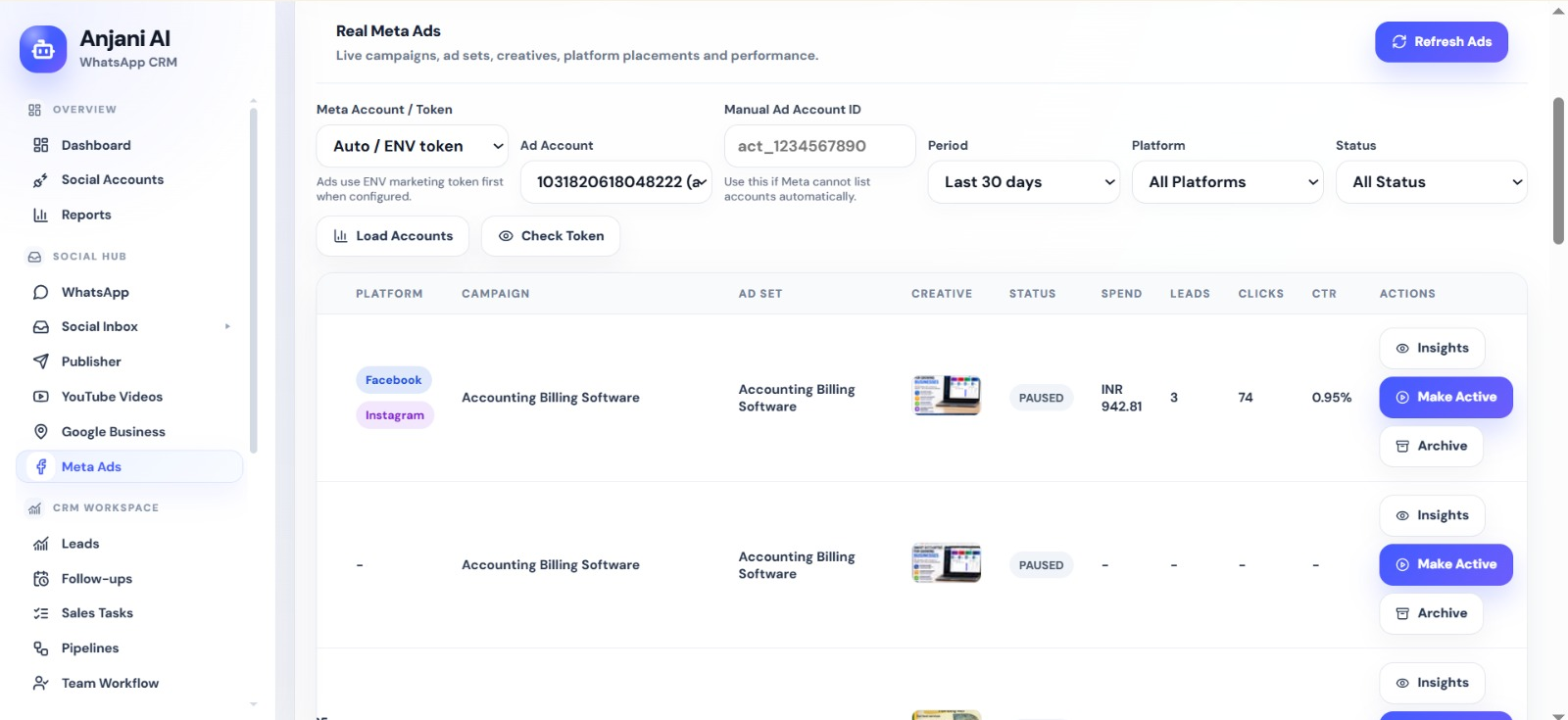Click the Facebook platform tag
1568x720 pixels.
click(394, 380)
